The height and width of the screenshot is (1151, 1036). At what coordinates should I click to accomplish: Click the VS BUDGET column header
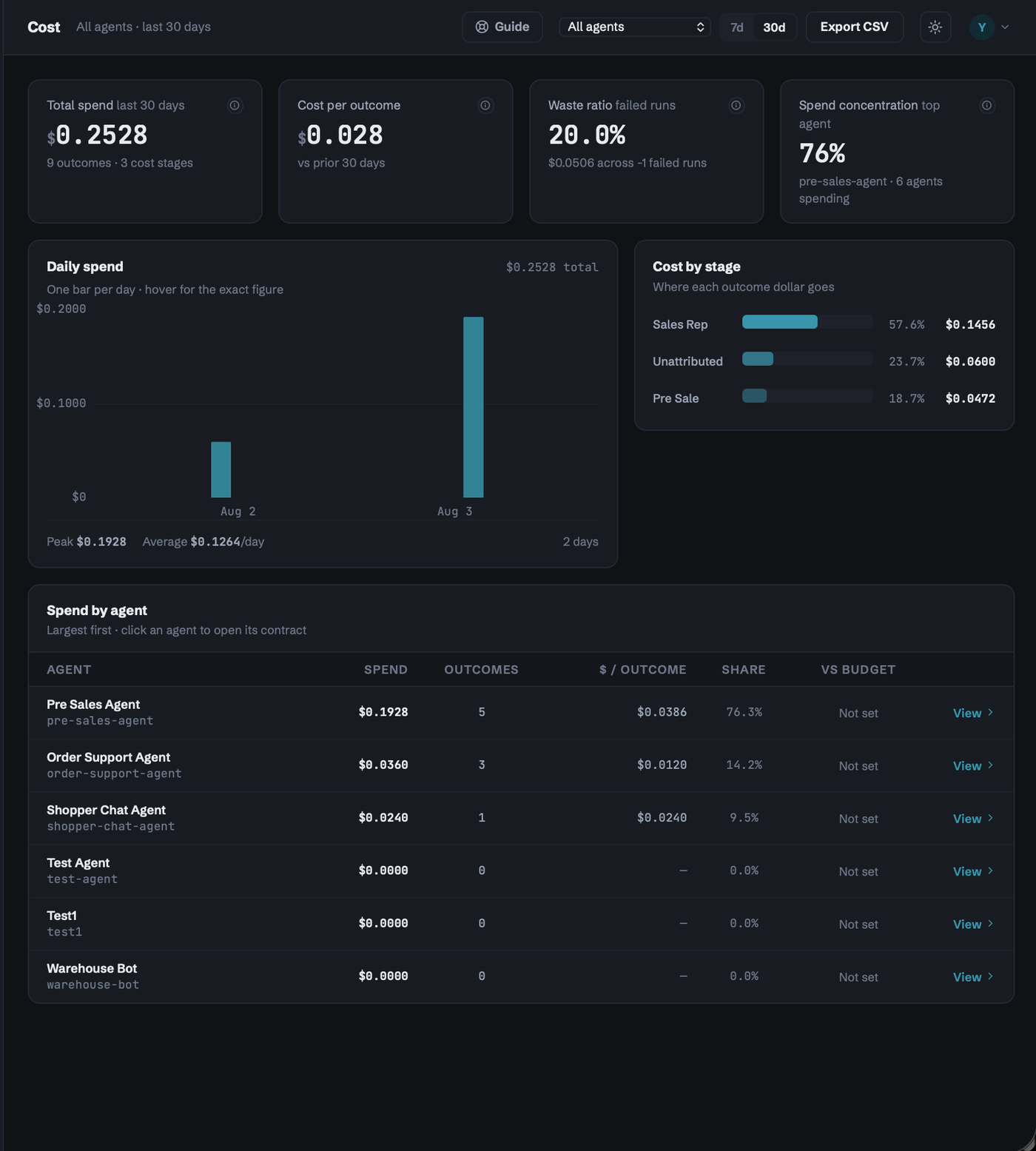point(858,670)
